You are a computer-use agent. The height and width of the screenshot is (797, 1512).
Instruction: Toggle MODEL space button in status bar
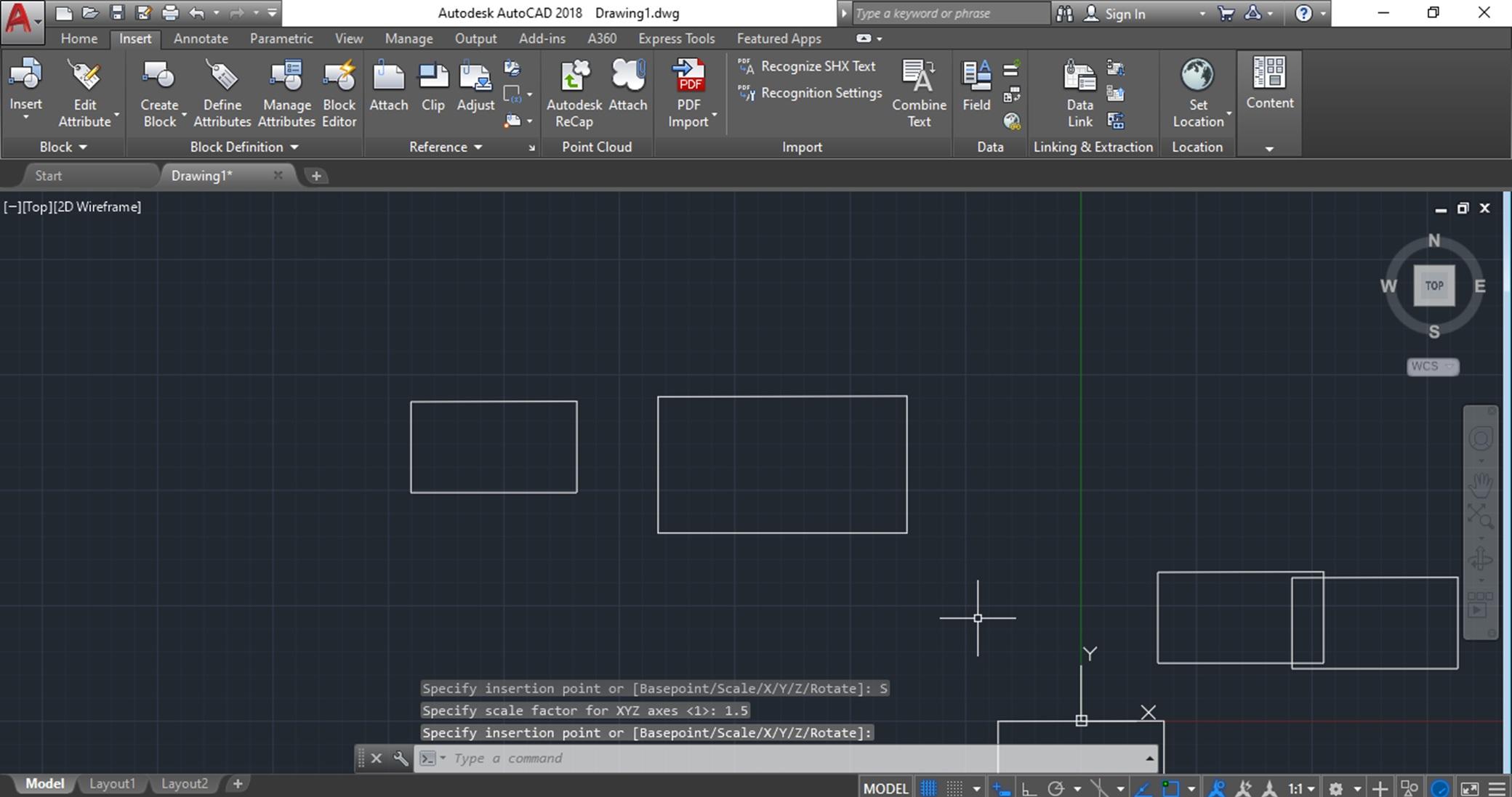[885, 788]
